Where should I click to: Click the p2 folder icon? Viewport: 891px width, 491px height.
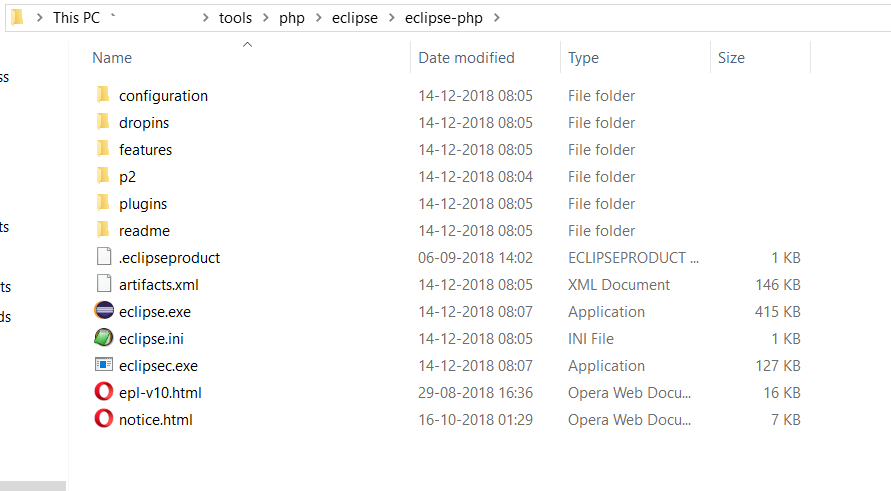click(x=103, y=176)
